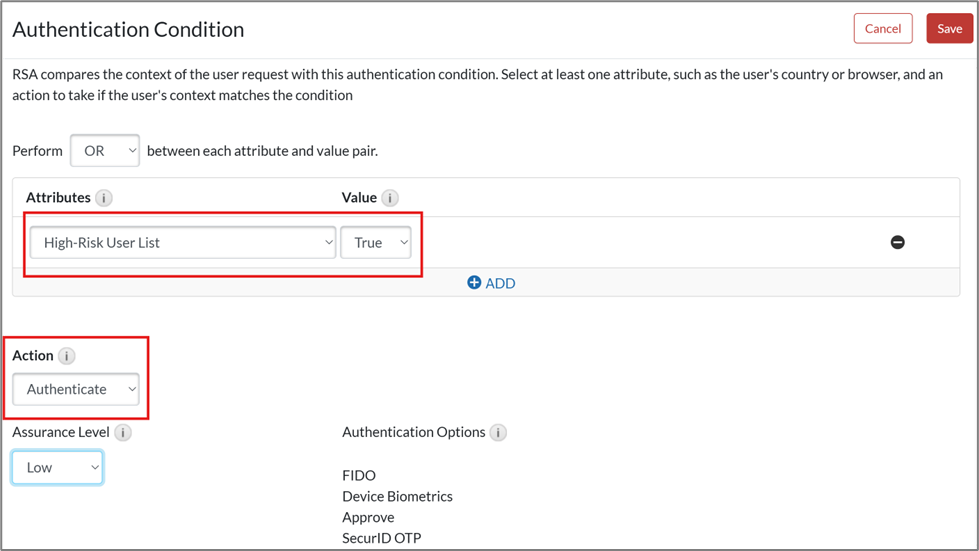979x551 pixels.
Task: Expand the High-Risk User List attribute dropdown
Action: 183,242
